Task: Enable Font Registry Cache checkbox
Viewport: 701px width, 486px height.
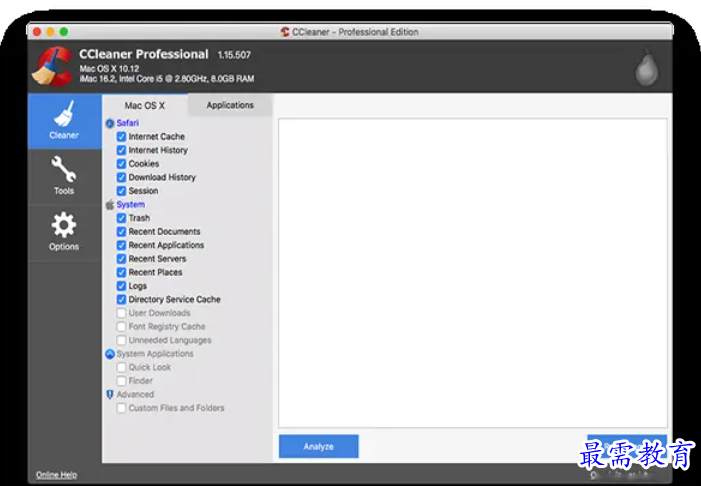Action: [x=121, y=327]
